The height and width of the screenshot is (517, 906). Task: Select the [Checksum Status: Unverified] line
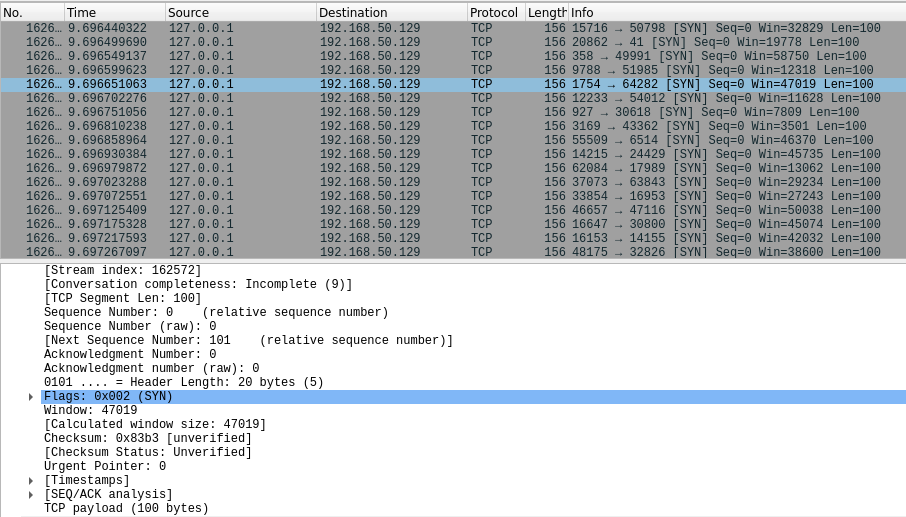click(x=148, y=452)
